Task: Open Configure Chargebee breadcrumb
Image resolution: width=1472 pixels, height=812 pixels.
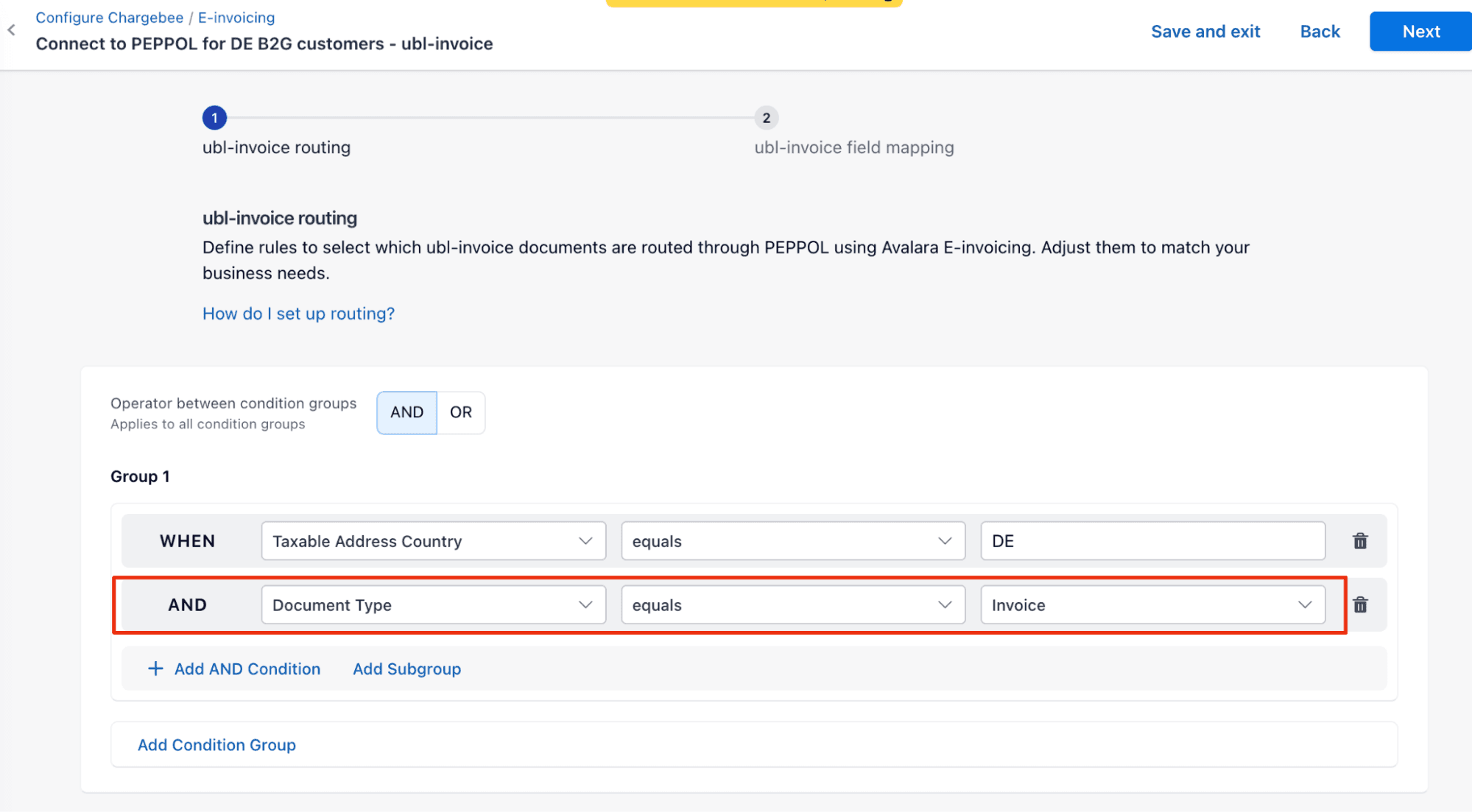Action: point(109,18)
